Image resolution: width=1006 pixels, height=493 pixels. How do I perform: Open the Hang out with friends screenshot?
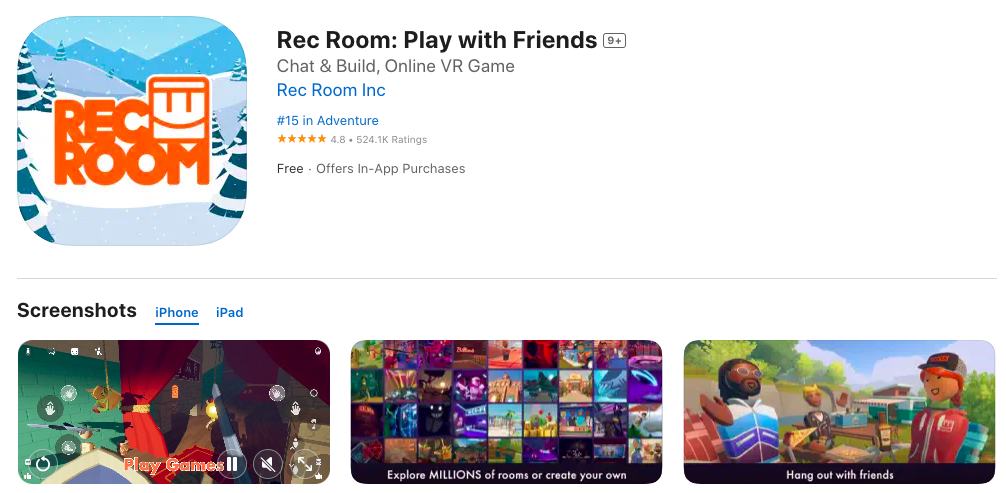coord(839,412)
